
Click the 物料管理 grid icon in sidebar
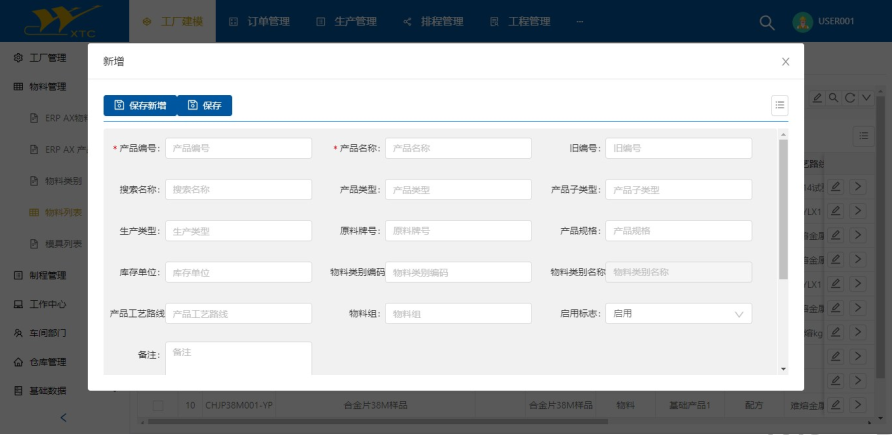18,86
